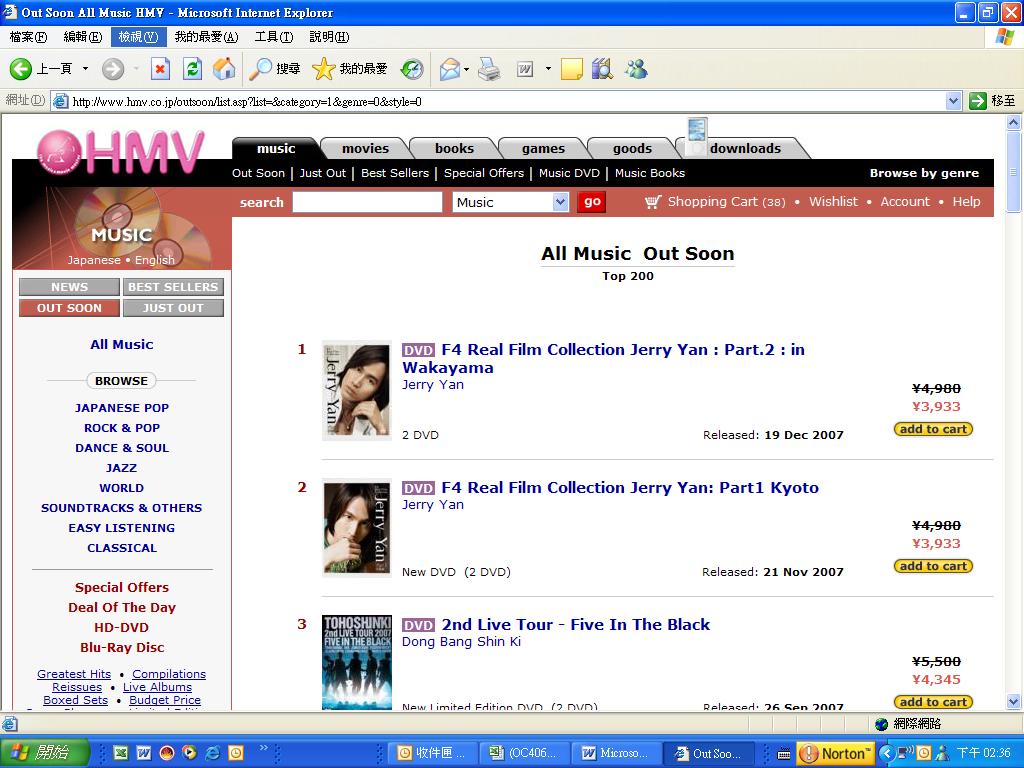Print the page with the printer icon

489,69
